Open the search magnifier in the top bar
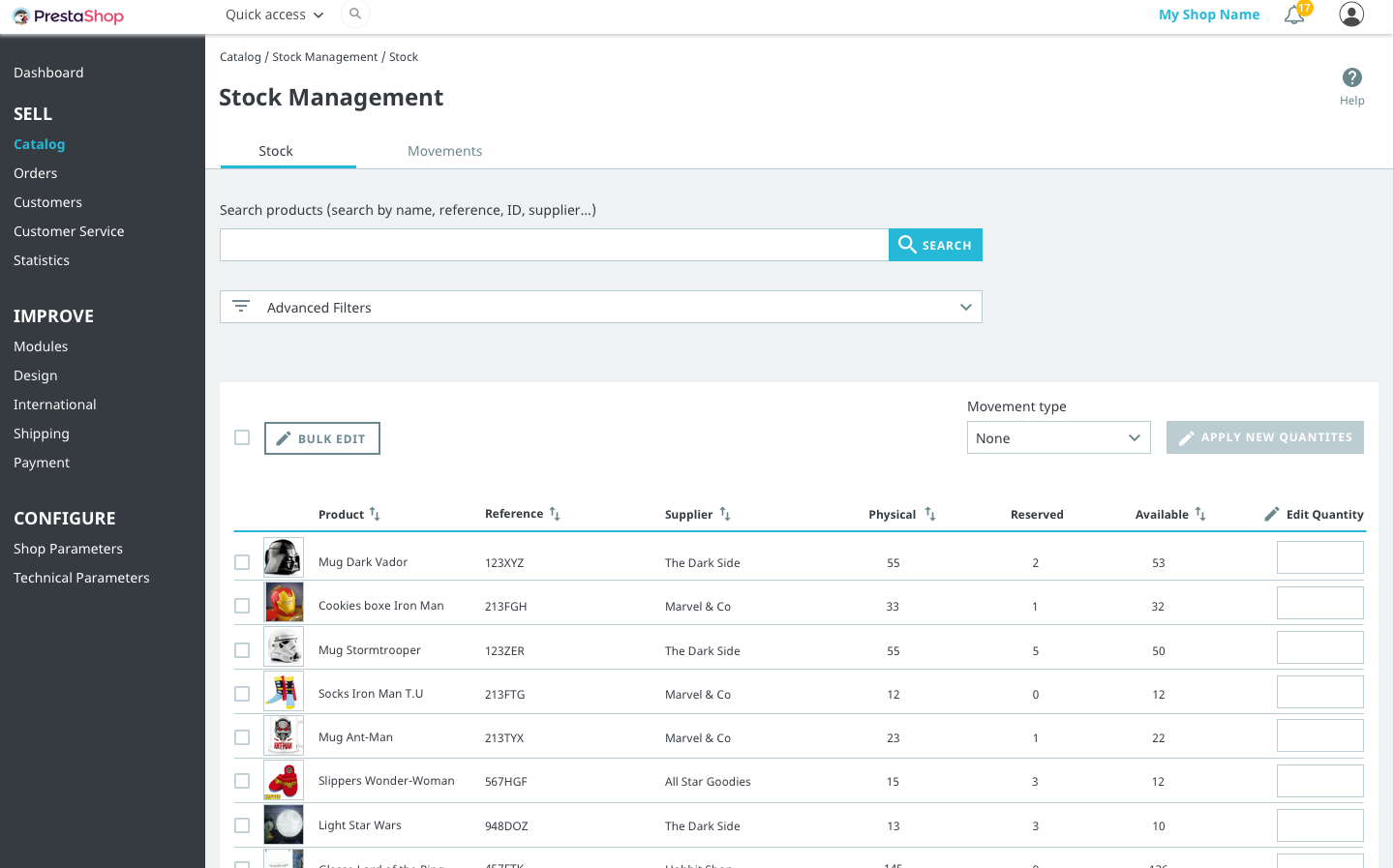The width and height of the screenshot is (1394, 868). (x=355, y=14)
